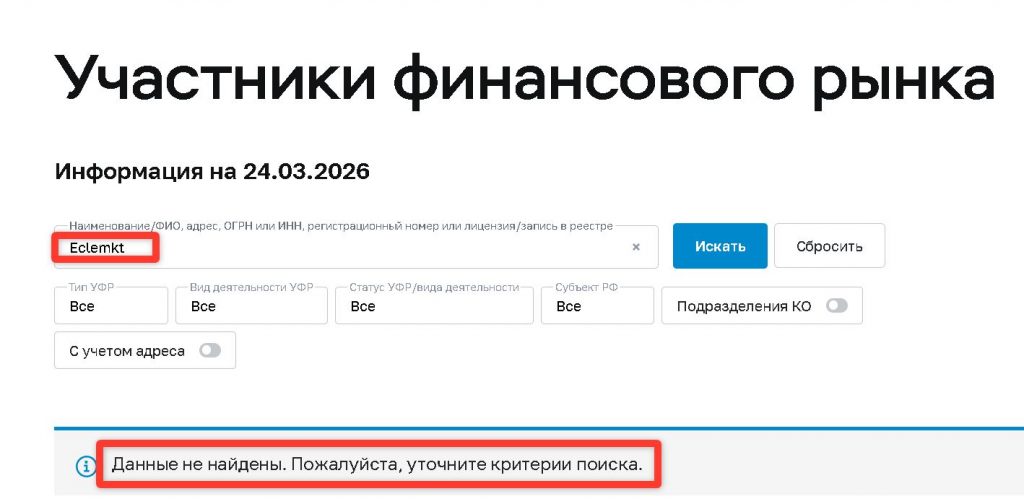Click the Тип УФР field caption
The height and width of the screenshot is (499, 1024).
pyautogui.click(x=93, y=287)
